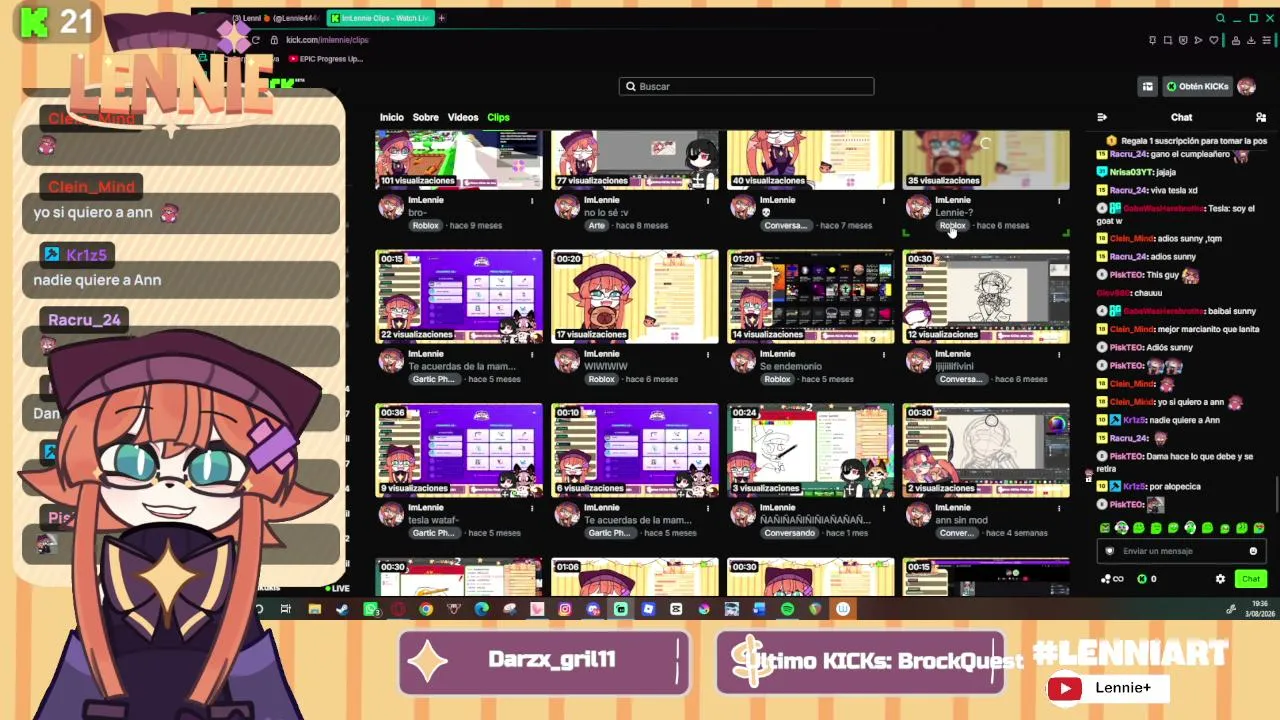
Task: Open the browser hamburger menu
Action: (x=1267, y=40)
